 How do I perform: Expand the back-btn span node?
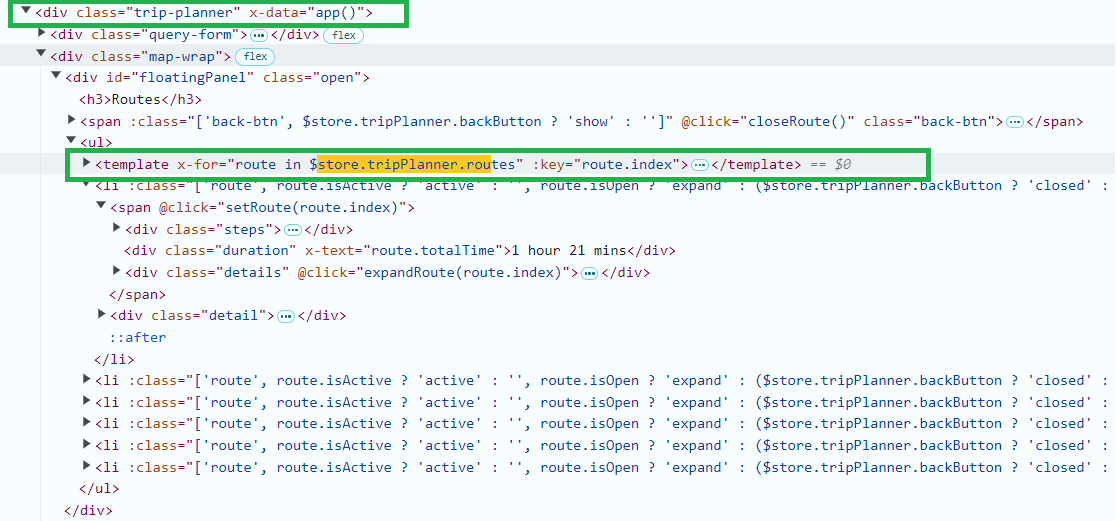[71, 120]
